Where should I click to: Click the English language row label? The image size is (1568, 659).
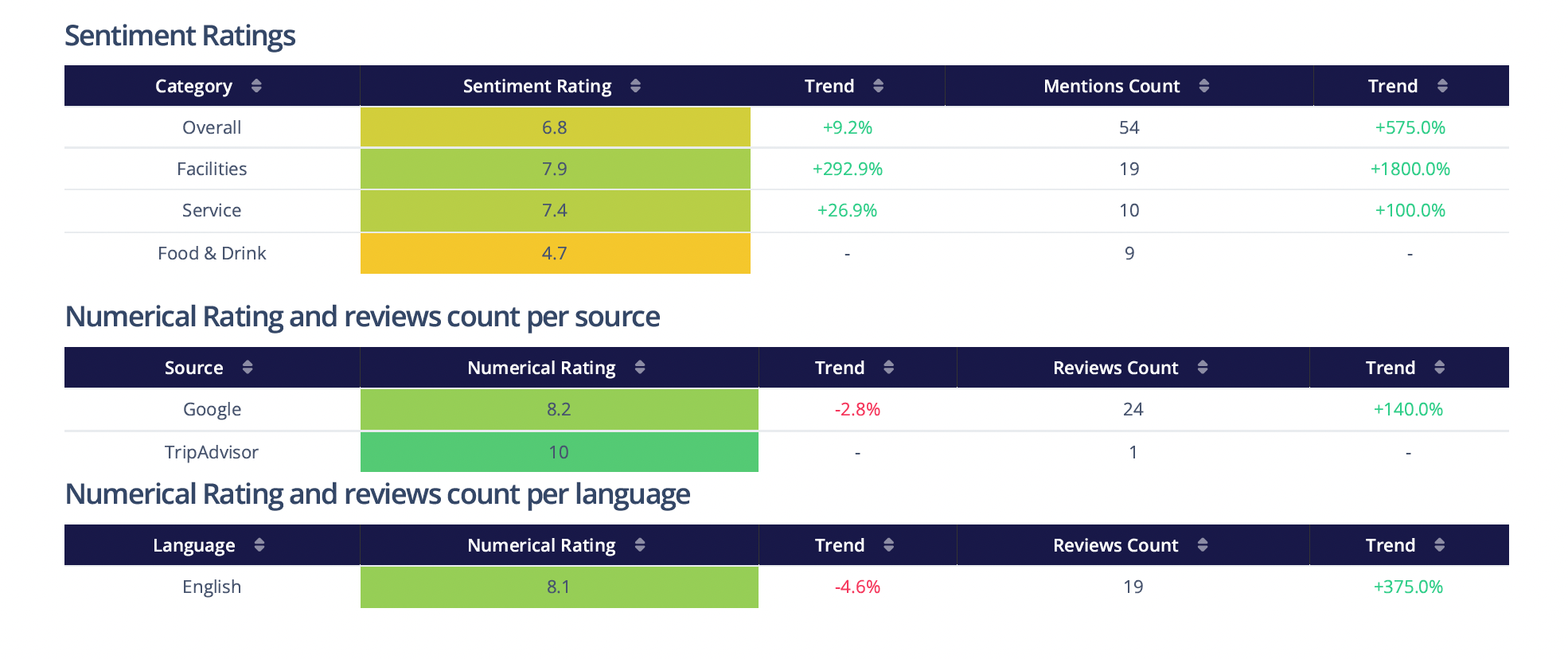[212, 587]
